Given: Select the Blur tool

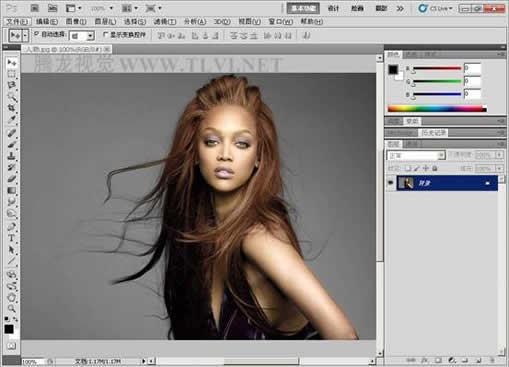Looking at the screenshot, I should [12, 201].
